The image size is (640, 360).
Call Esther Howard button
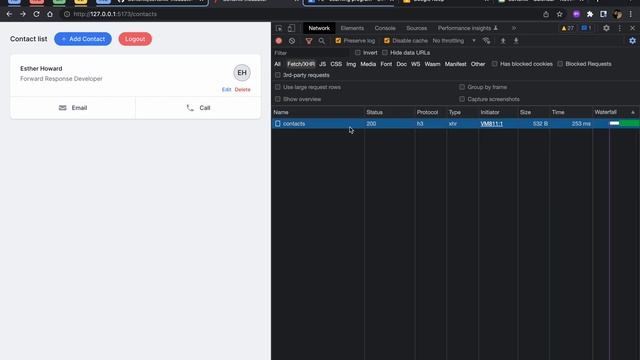coord(198,108)
